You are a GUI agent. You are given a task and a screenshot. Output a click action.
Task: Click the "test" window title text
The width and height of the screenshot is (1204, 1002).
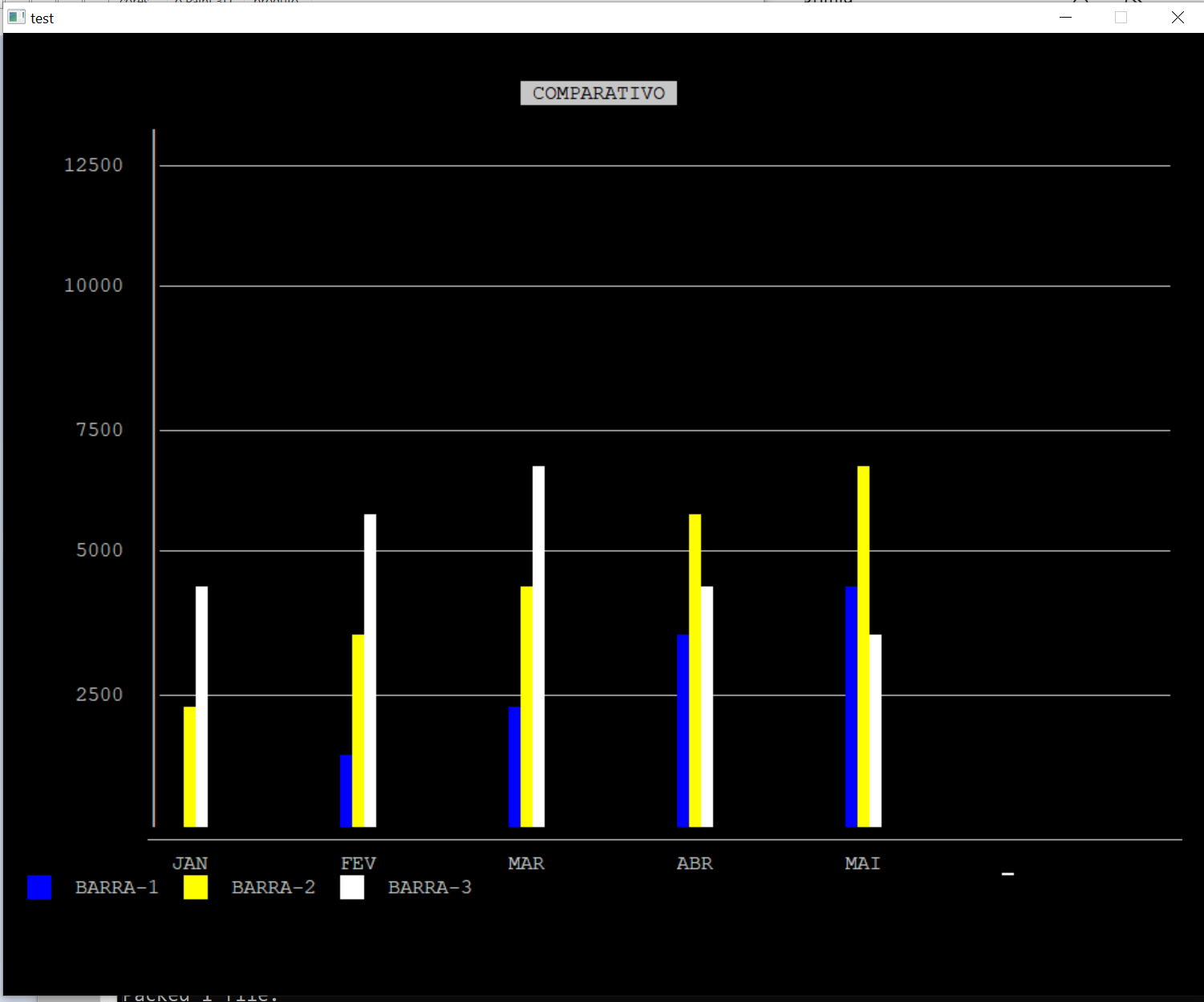[x=42, y=18]
